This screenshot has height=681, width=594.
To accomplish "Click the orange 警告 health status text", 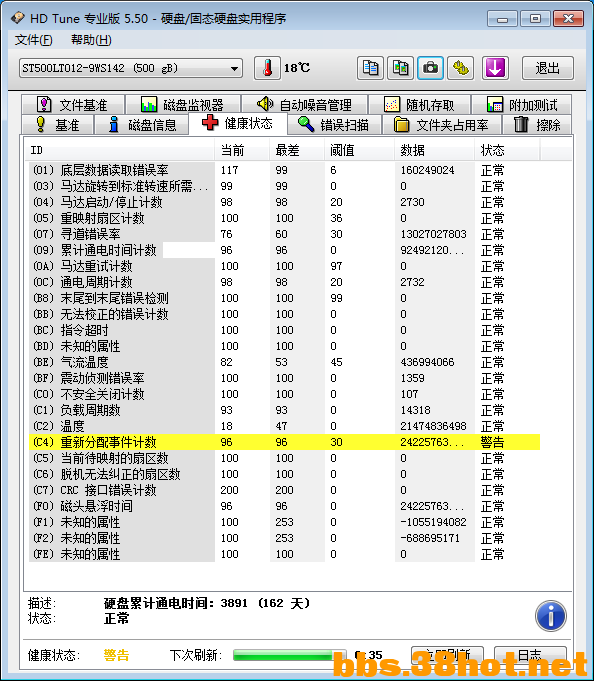I will [116, 655].
